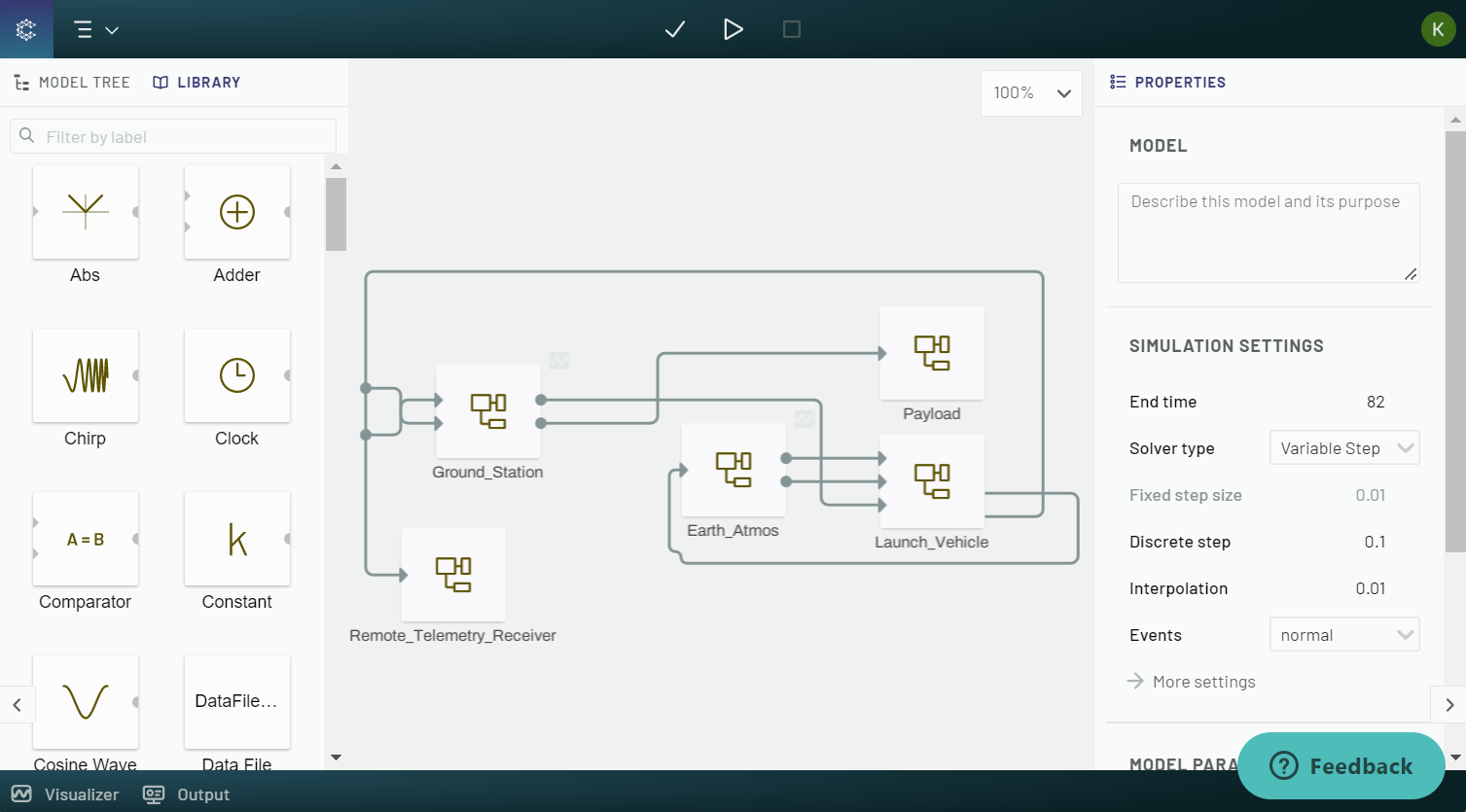Image resolution: width=1466 pixels, height=812 pixels.
Task: Select the Payload submodel block
Action: click(x=931, y=353)
